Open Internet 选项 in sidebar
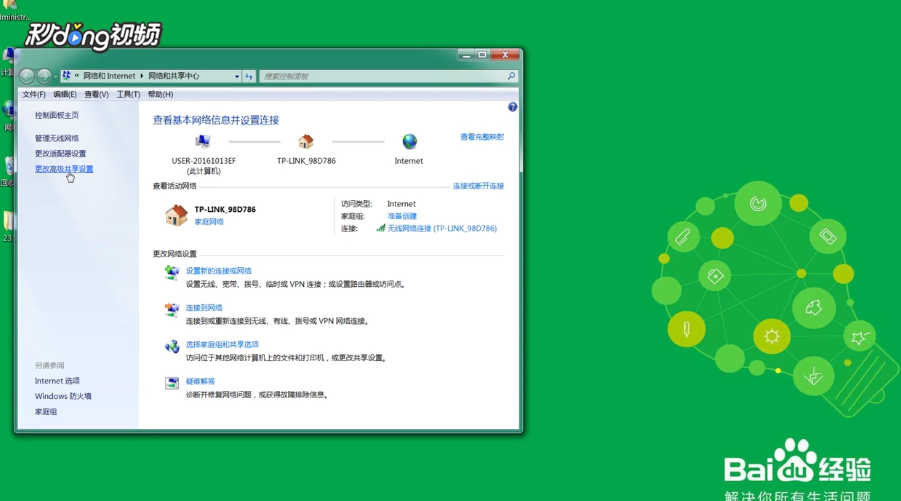The height and width of the screenshot is (501, 901). click(x=57, y=381)
